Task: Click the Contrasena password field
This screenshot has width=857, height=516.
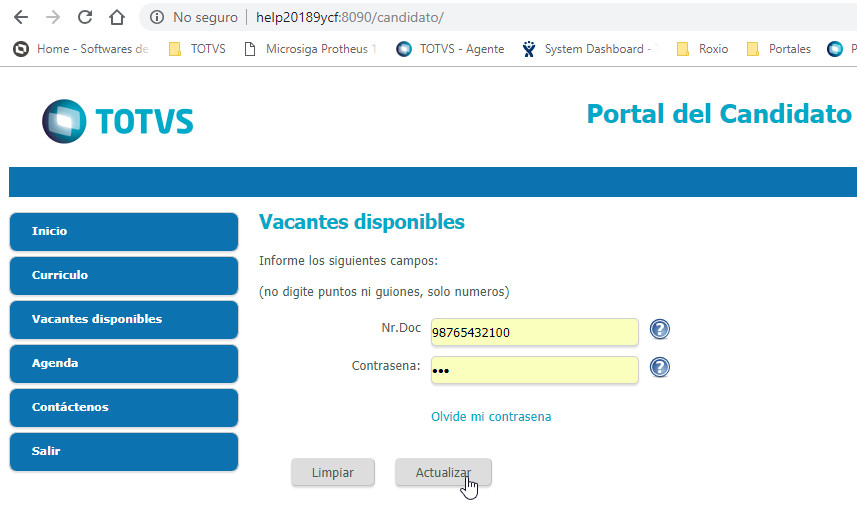Action: tap(535, 370)
